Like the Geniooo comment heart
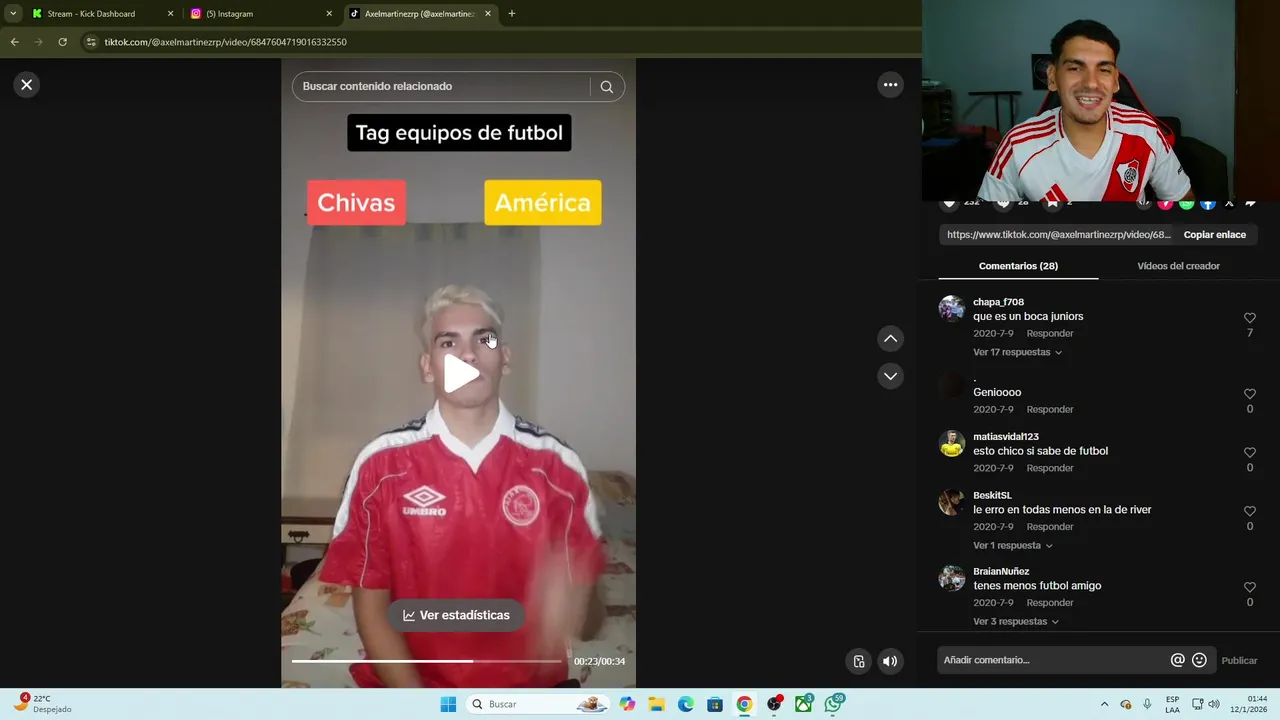Image resolution: width=1280 pixels, height=720 pixels. [1249, 394]
